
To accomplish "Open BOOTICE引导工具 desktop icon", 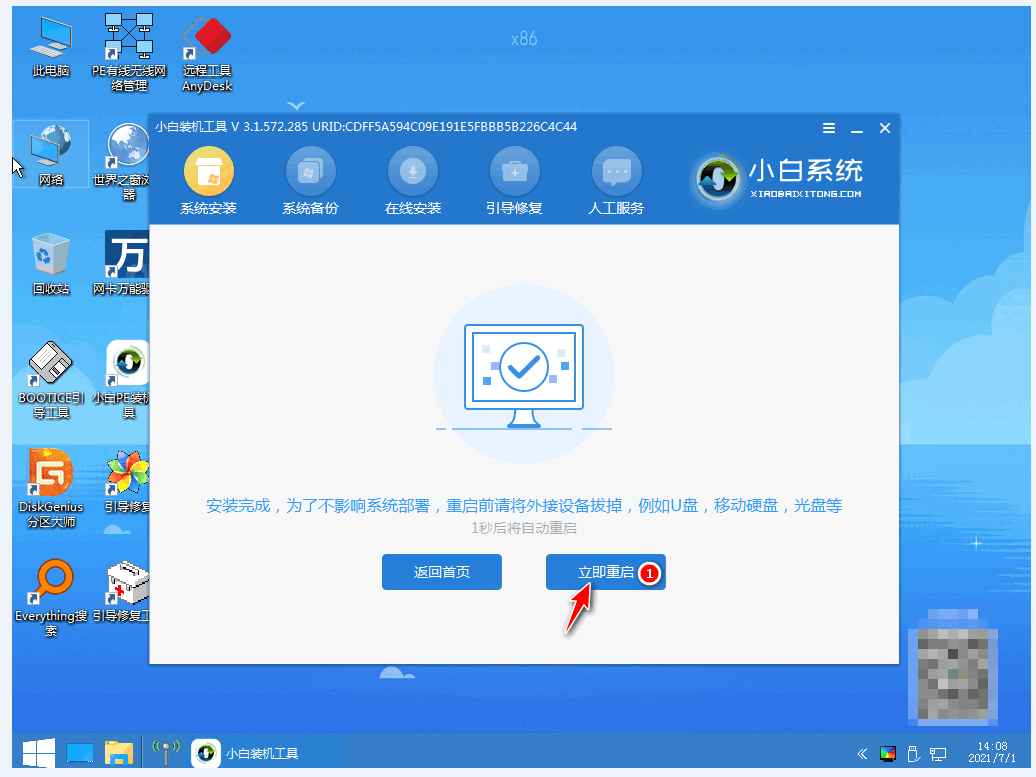I will click(x=51, y=380).
